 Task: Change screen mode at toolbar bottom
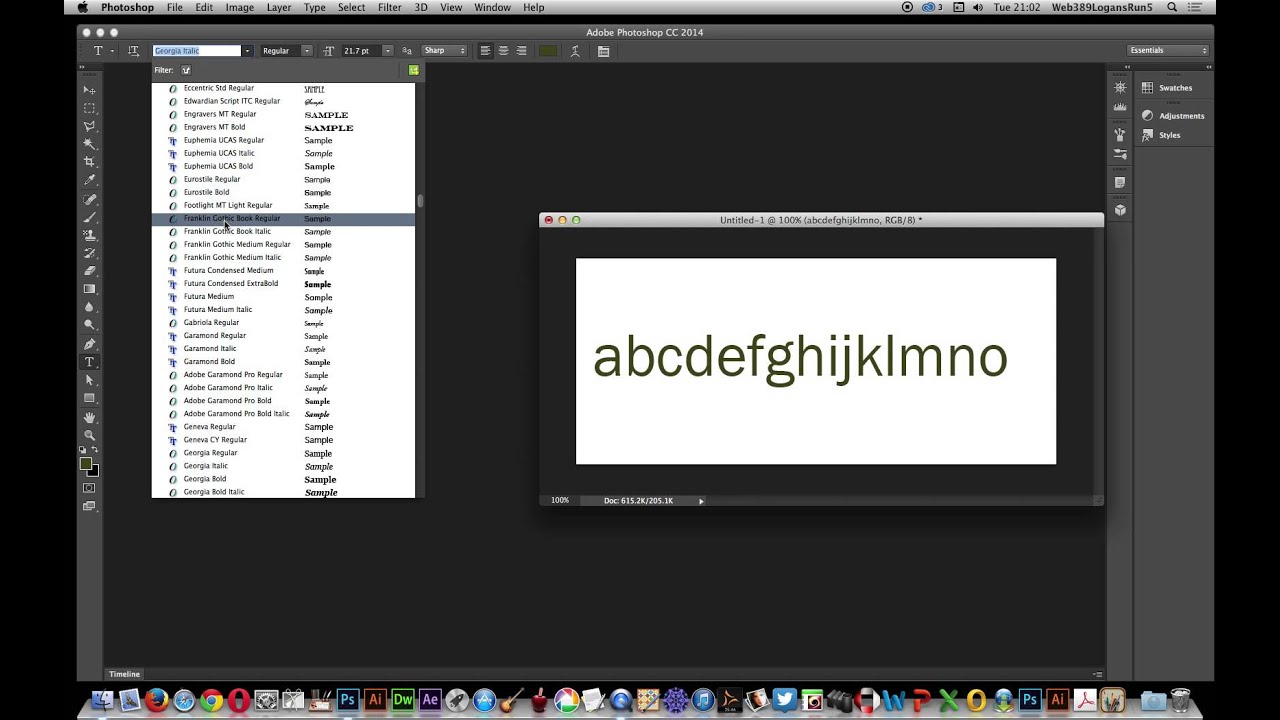coord(89,506)
